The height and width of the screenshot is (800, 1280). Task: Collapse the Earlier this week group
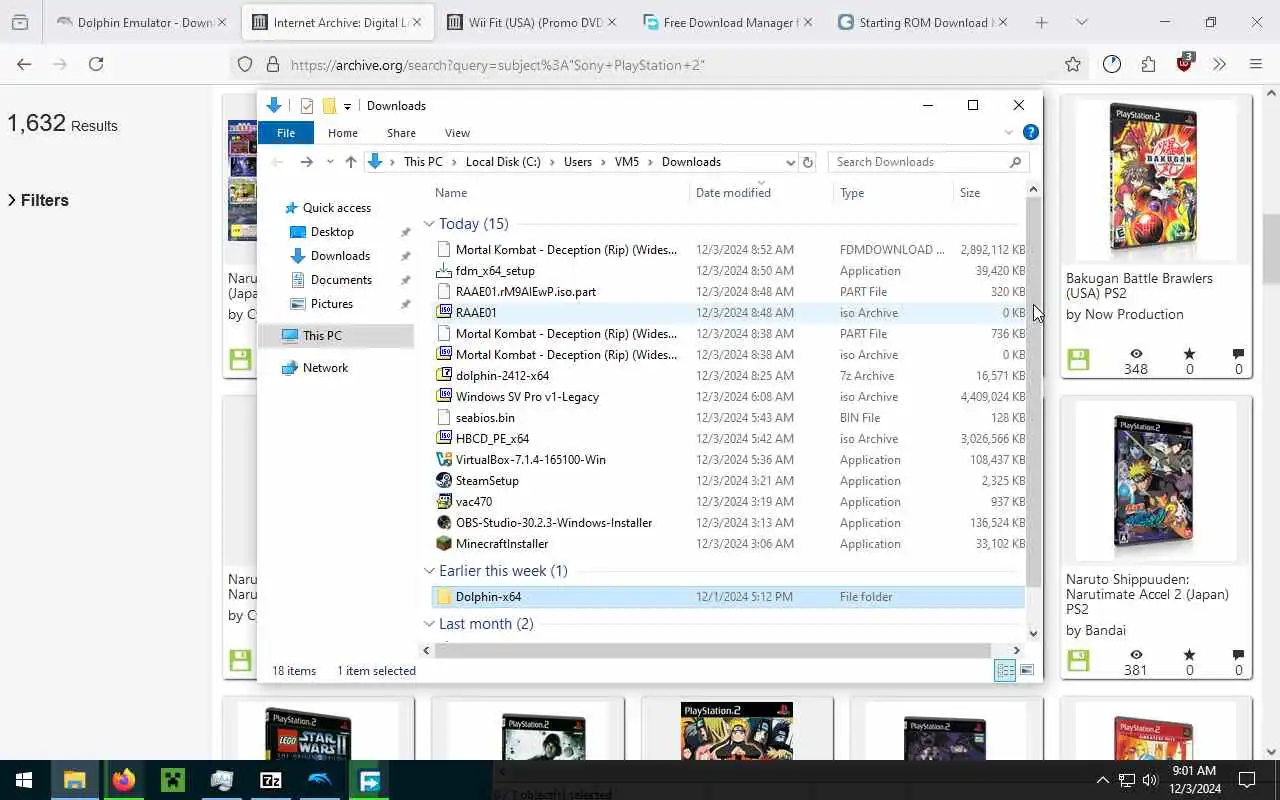[429, 571]
